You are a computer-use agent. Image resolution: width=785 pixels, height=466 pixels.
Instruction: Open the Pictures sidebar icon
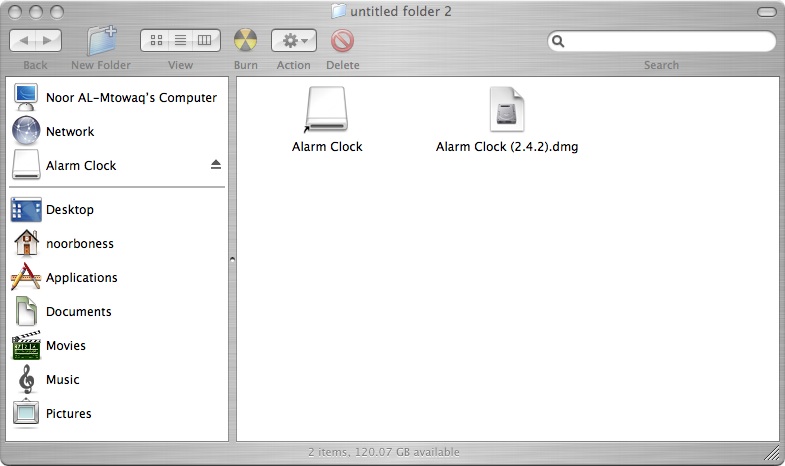tap(26, 413)
